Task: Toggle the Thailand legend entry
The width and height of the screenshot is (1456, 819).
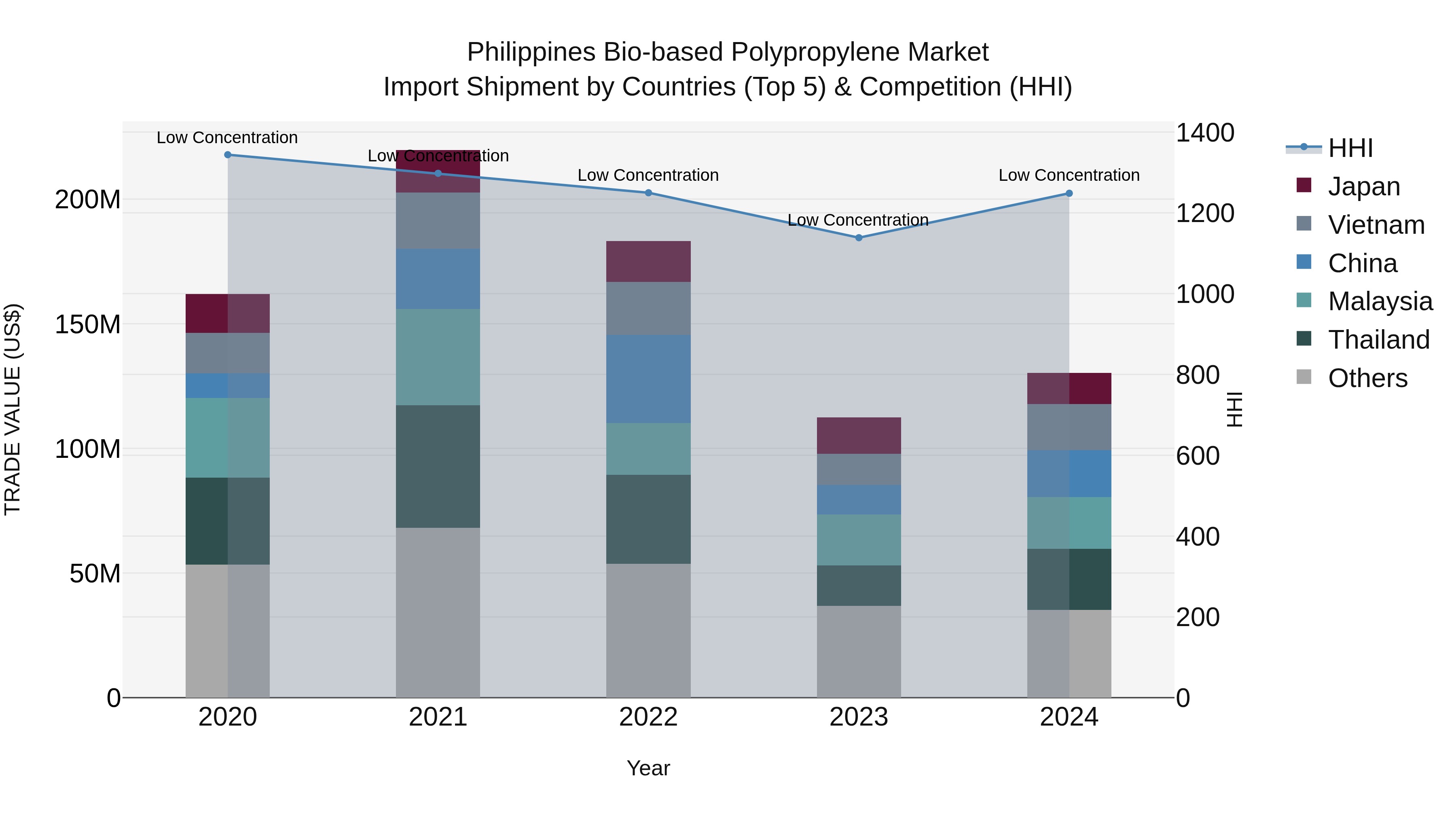Action: (1363, 340)
